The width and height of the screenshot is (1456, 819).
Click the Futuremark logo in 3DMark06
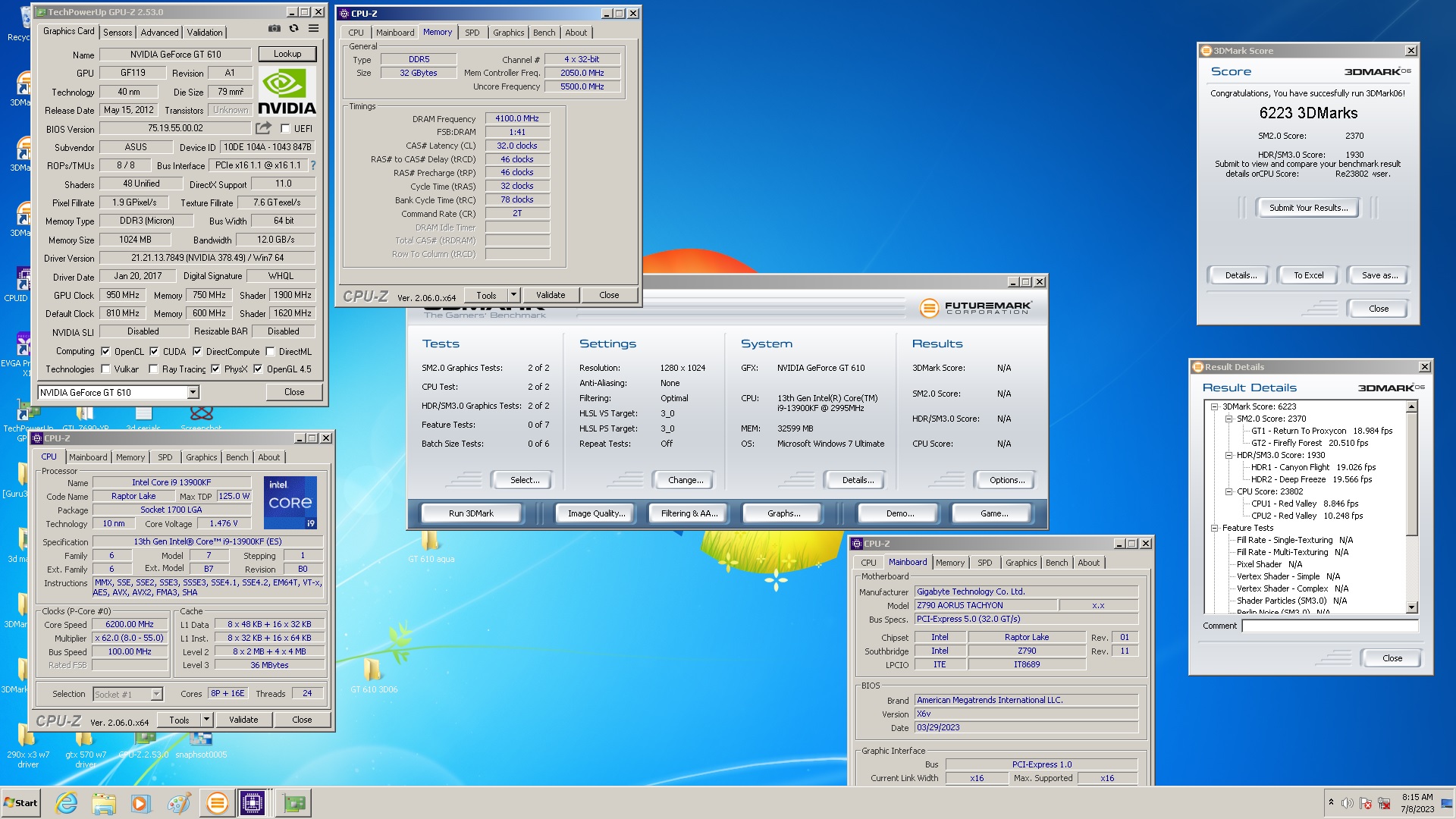click(x=975, y=308)
